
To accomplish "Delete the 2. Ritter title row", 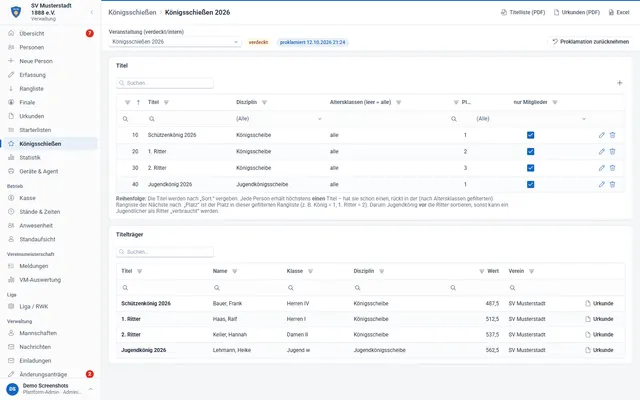I will 612,168.
